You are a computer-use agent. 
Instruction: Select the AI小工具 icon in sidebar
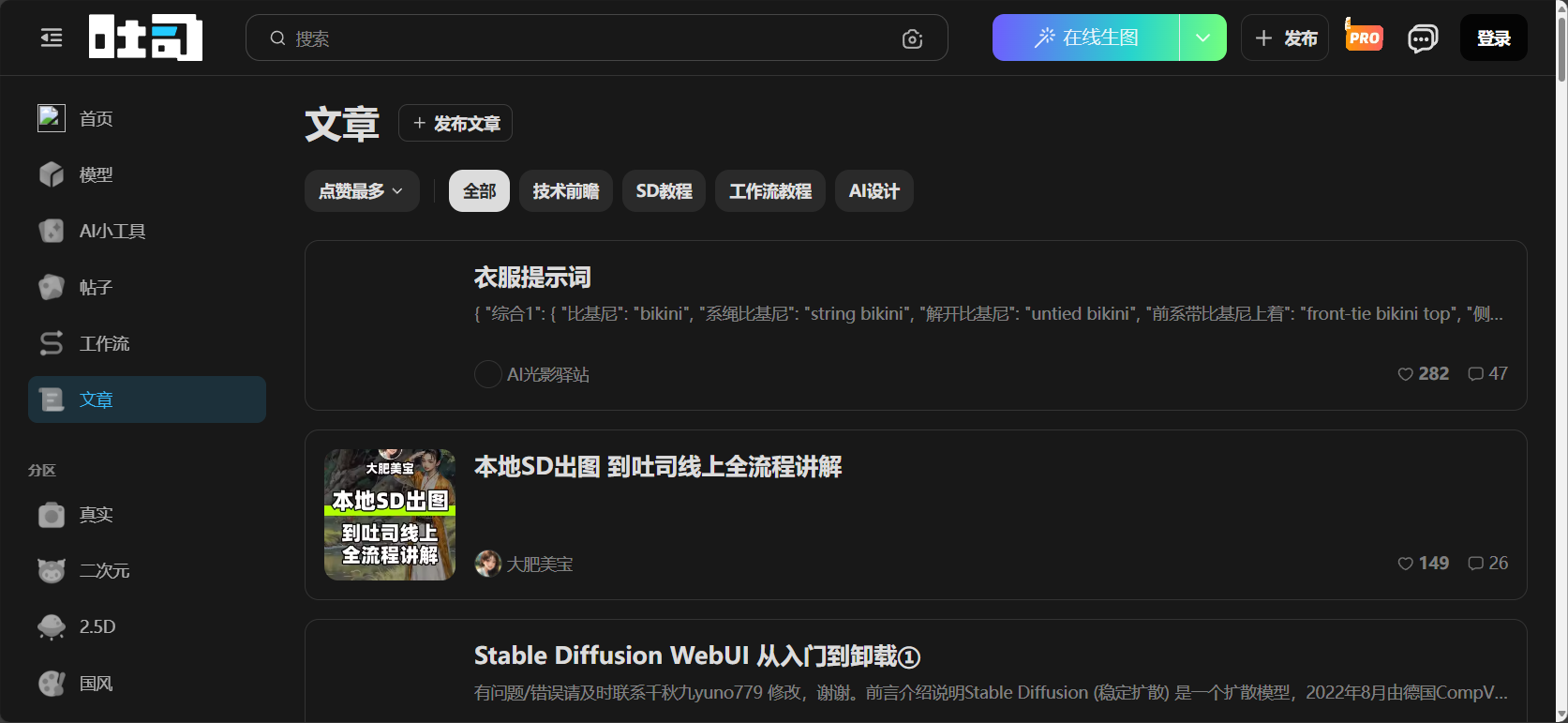(52, 231)
